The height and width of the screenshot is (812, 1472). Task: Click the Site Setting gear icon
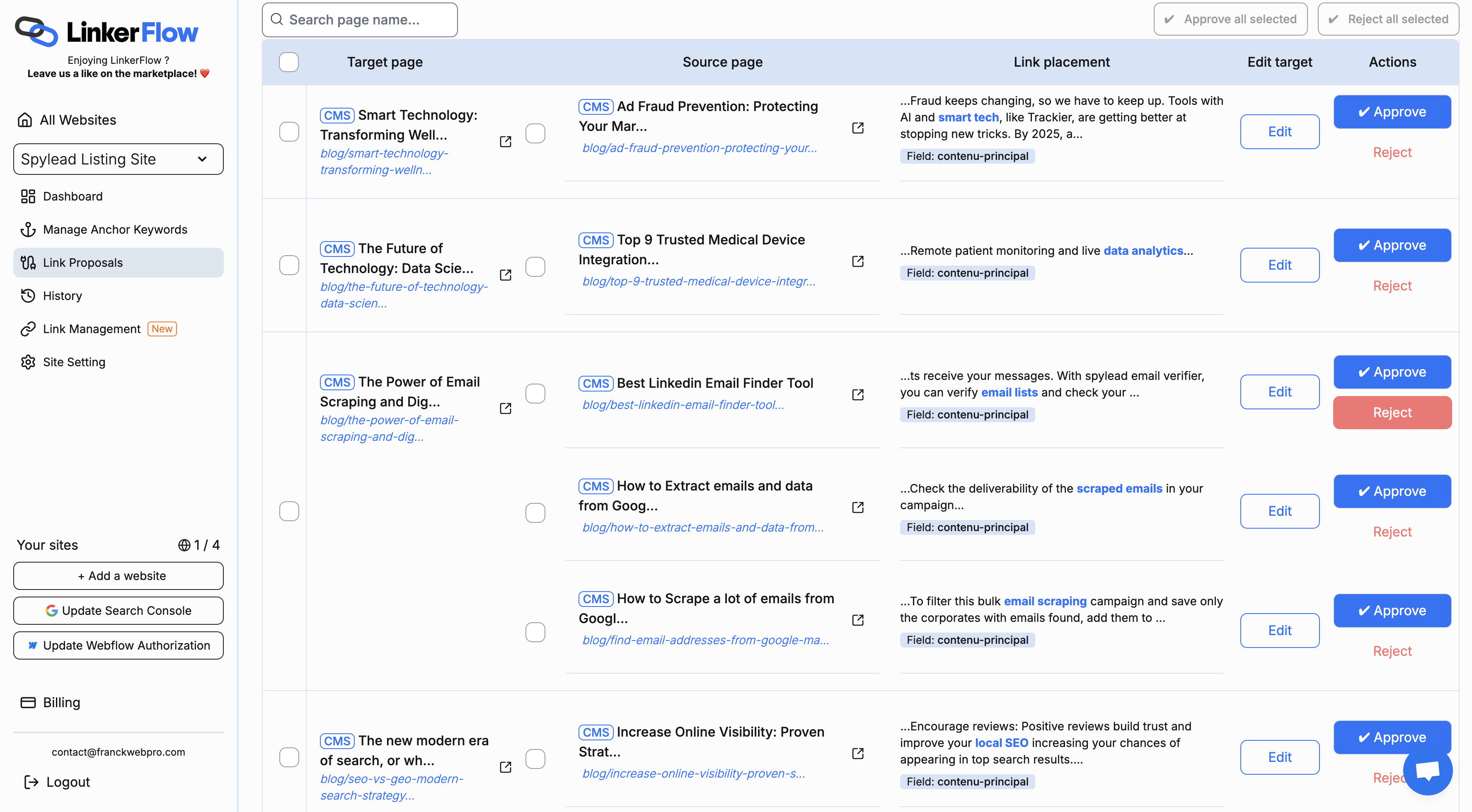(x=28, y=362)
